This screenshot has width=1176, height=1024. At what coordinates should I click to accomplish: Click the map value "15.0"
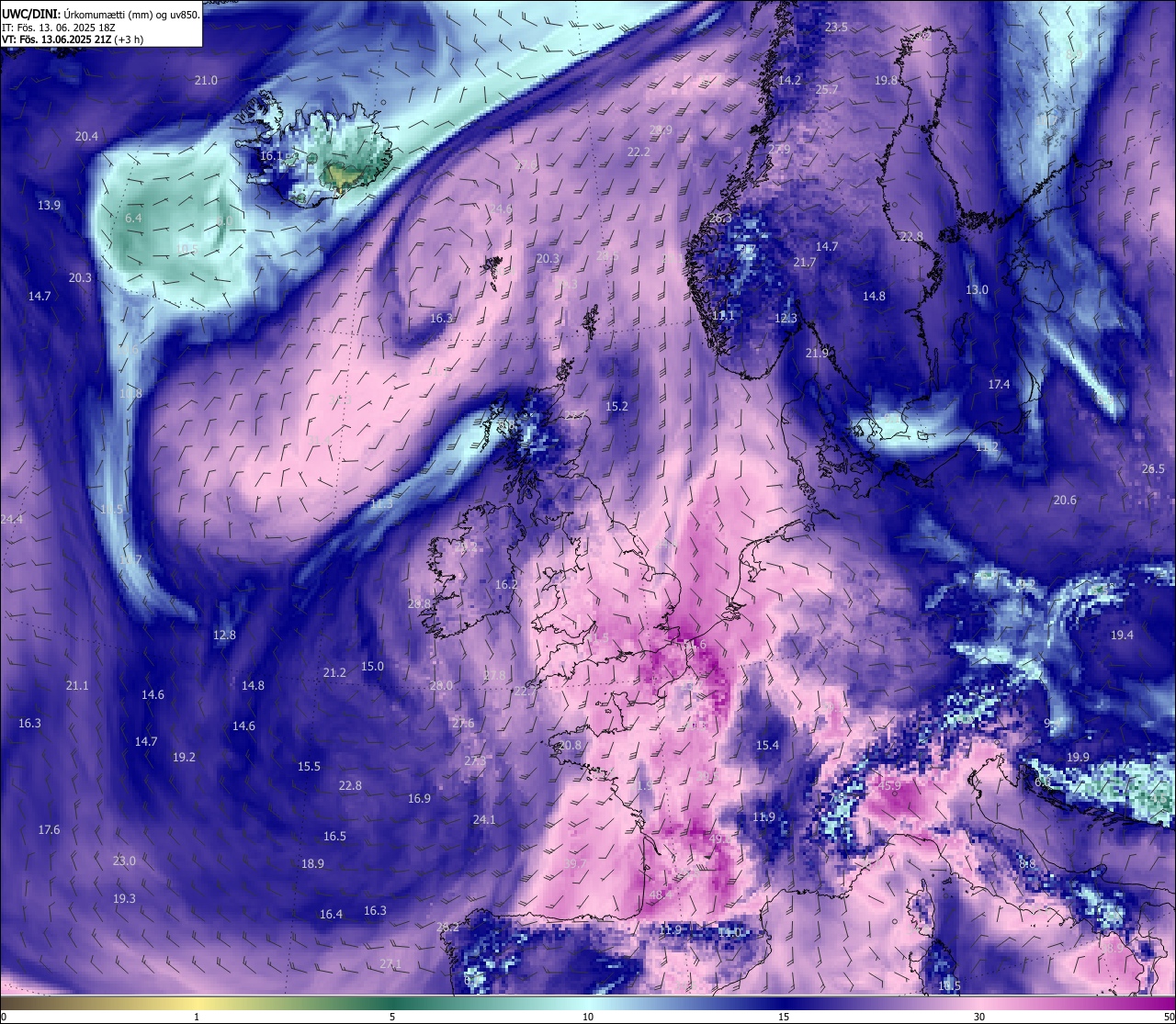coord(372,667)
